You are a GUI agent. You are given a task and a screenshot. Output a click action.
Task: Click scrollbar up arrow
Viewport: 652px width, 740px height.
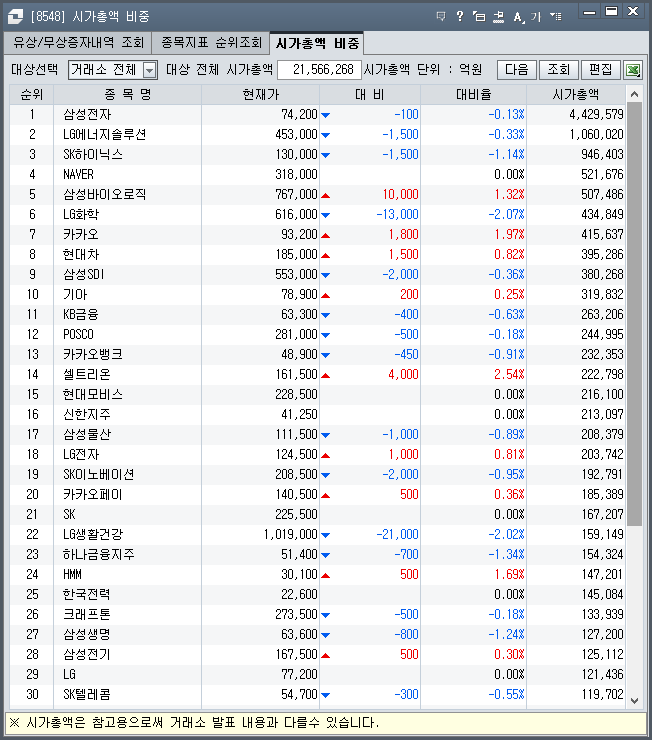click(x=635, y=94)
